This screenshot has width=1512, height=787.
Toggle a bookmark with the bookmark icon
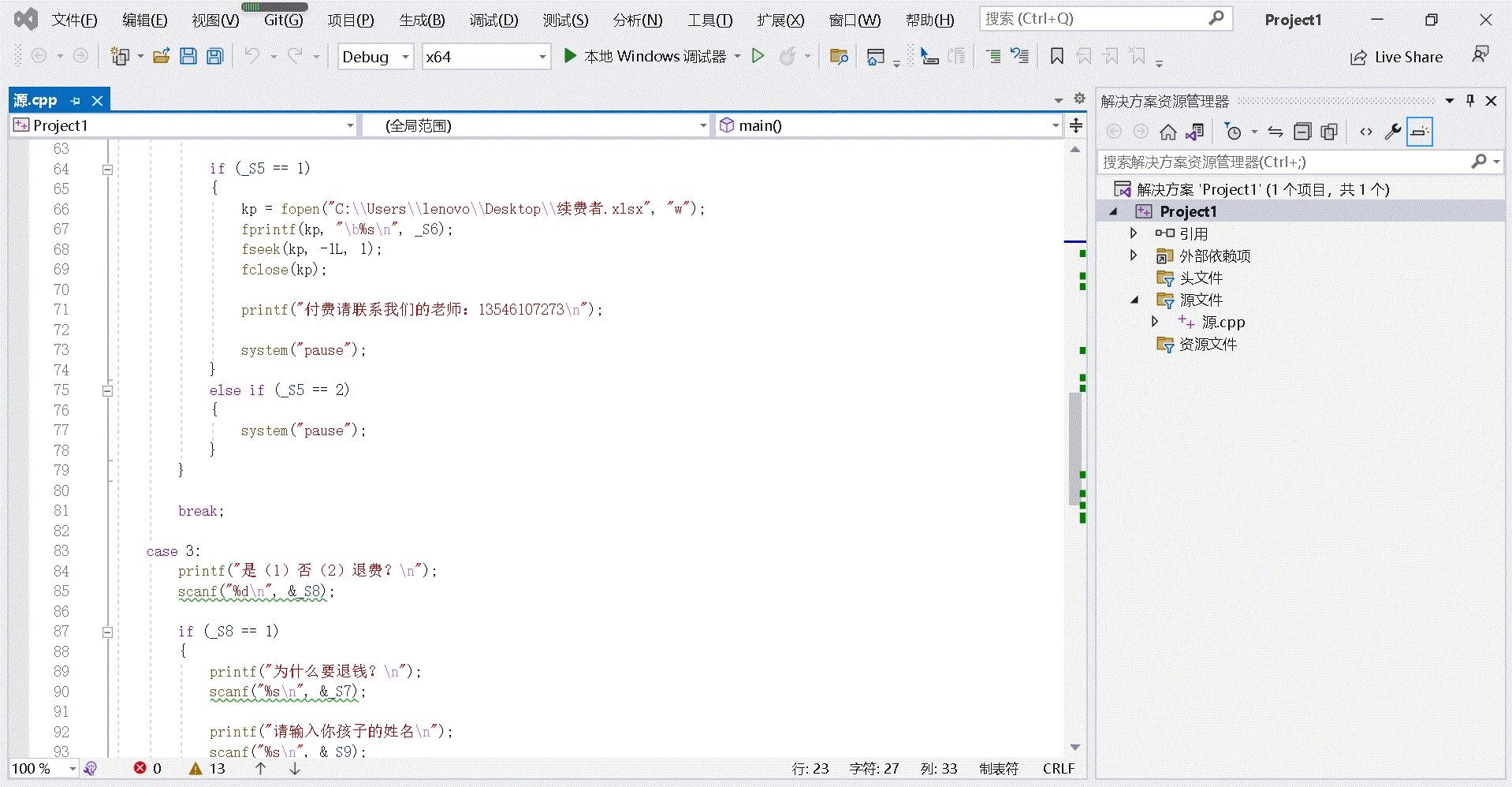tap(1057, 56)
